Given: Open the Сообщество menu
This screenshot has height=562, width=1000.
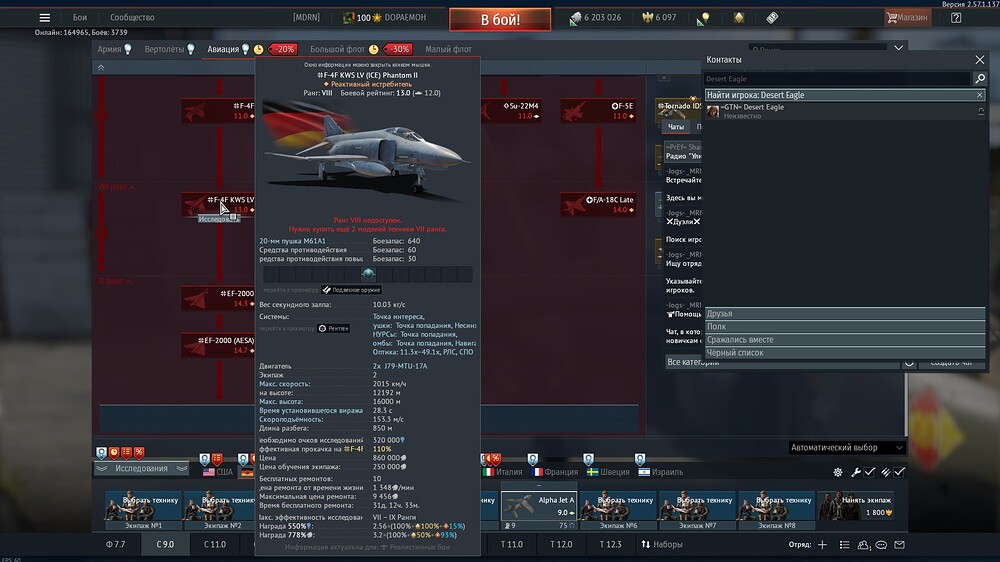Looking at the screenshot, I should (132, 17).
